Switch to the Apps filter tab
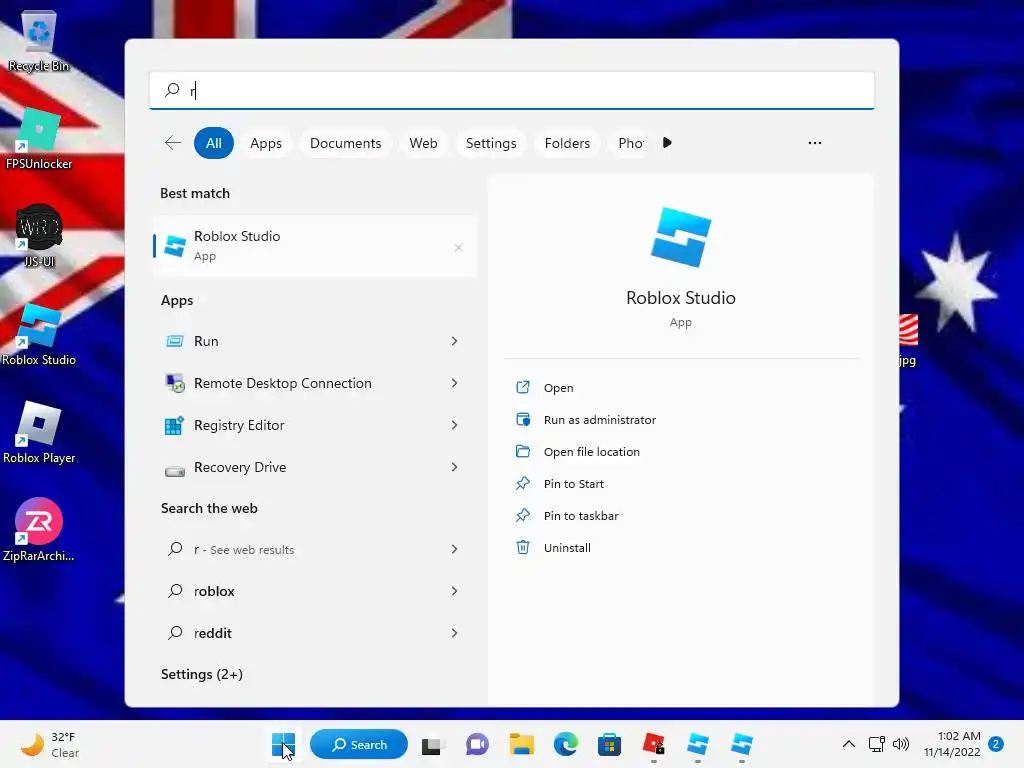 point(266,143)
